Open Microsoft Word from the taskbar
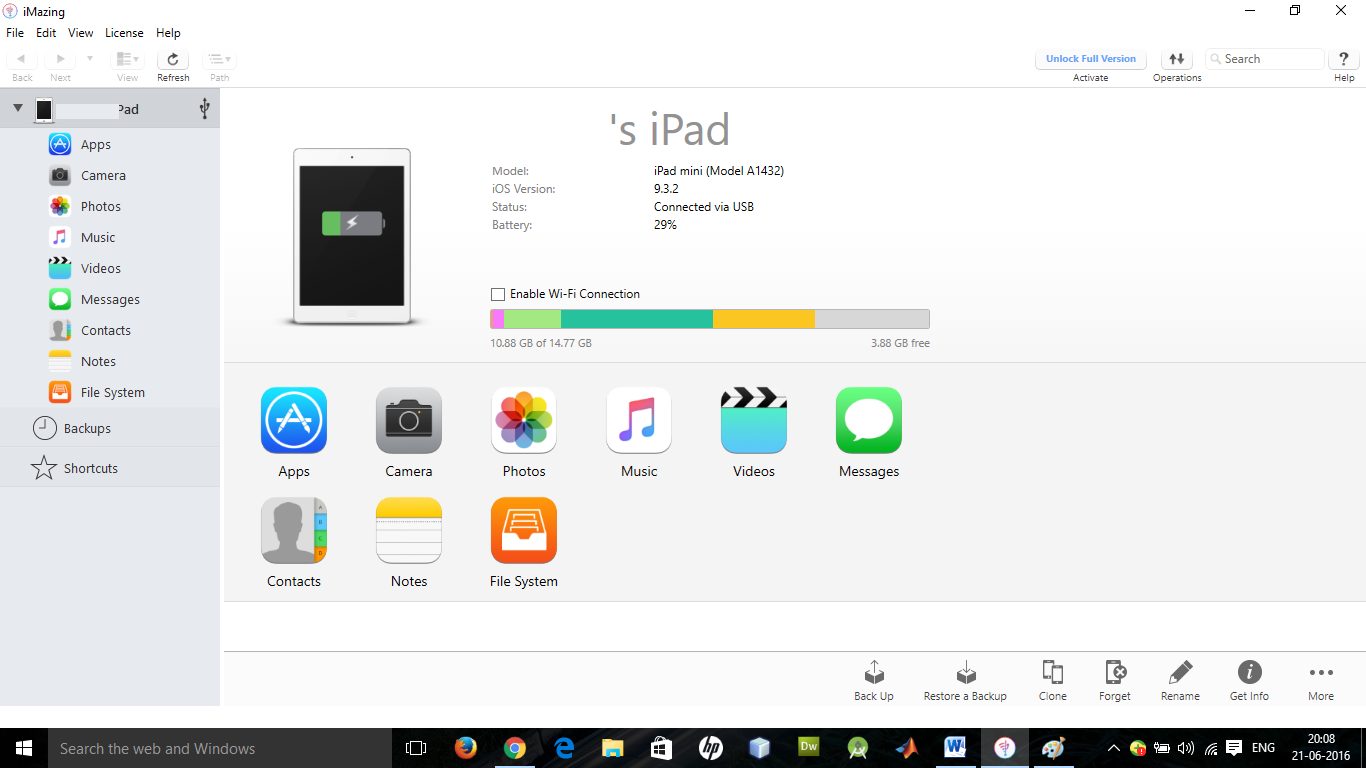The width and height of the screenshot is (1366, 768). (955, 748)
